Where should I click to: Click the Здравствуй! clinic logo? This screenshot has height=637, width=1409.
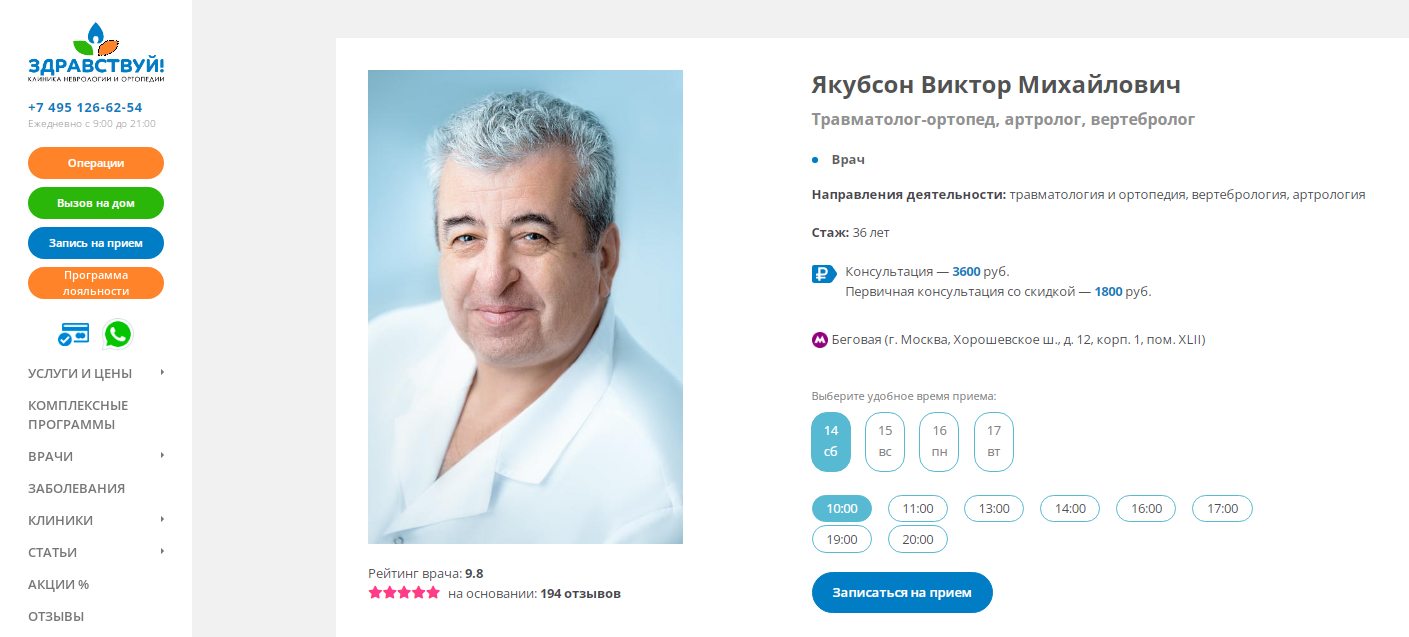pyautogui.click(x=96, y=53)
